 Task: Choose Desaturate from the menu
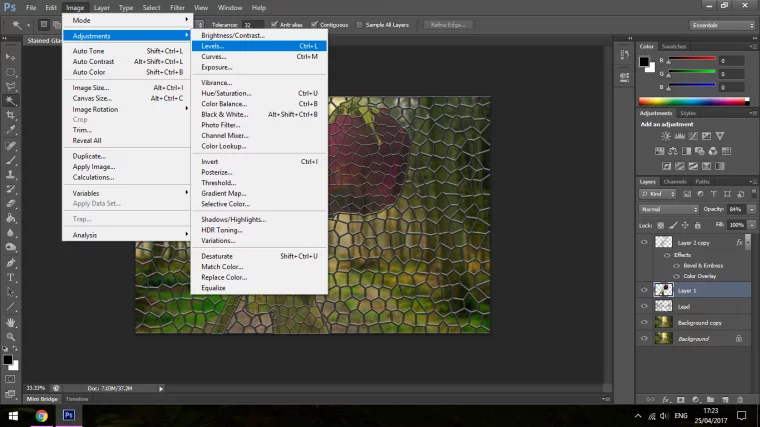point(259,256)
